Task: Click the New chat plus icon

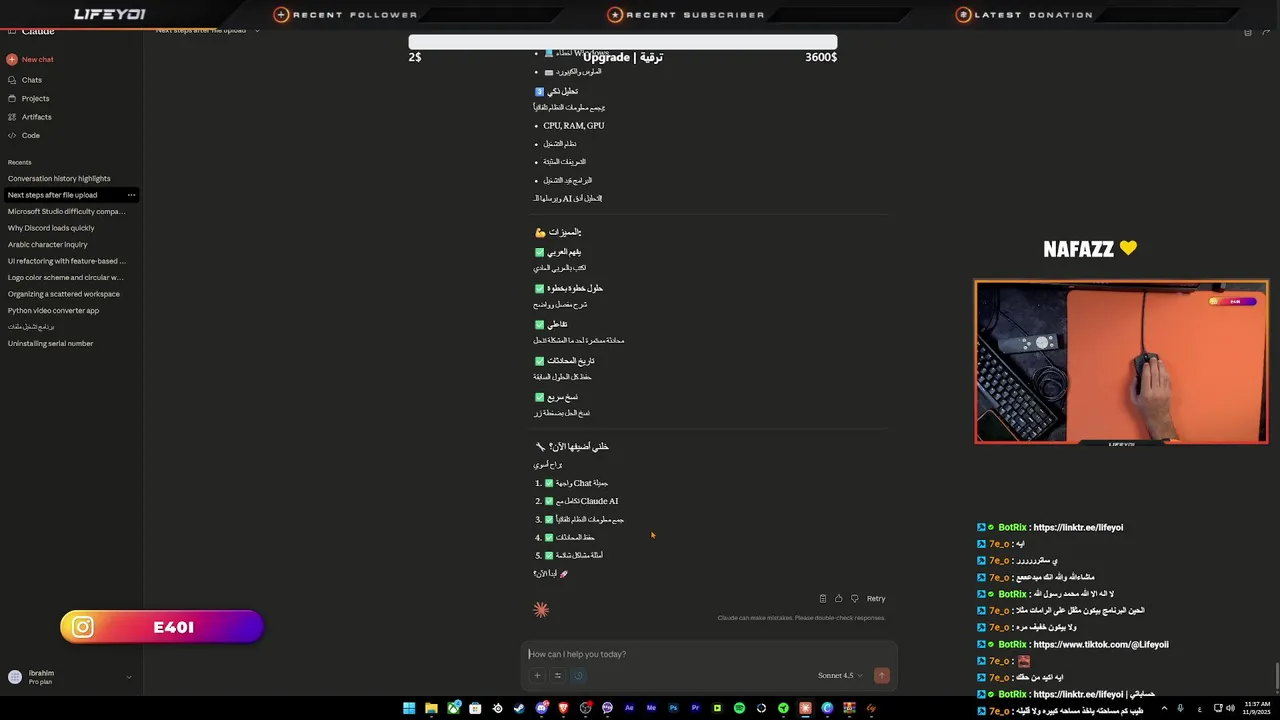Action: (12, 59)
